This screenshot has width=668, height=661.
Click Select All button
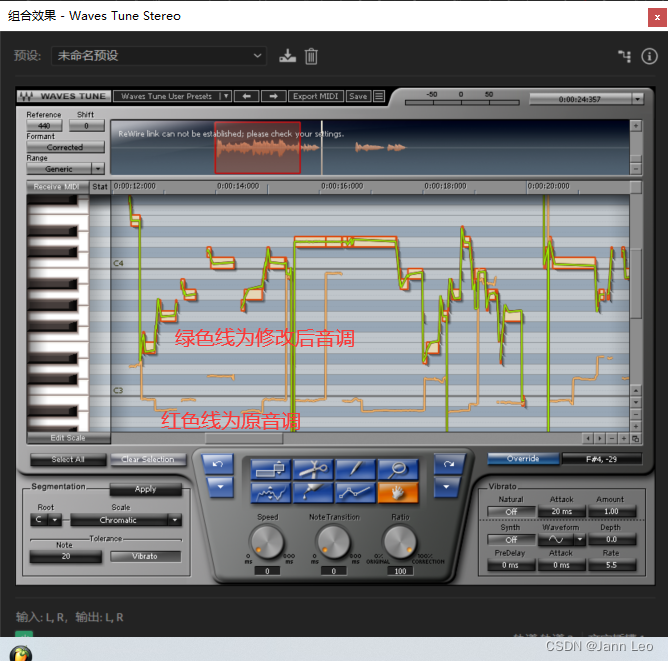click(x=68, y=459)
